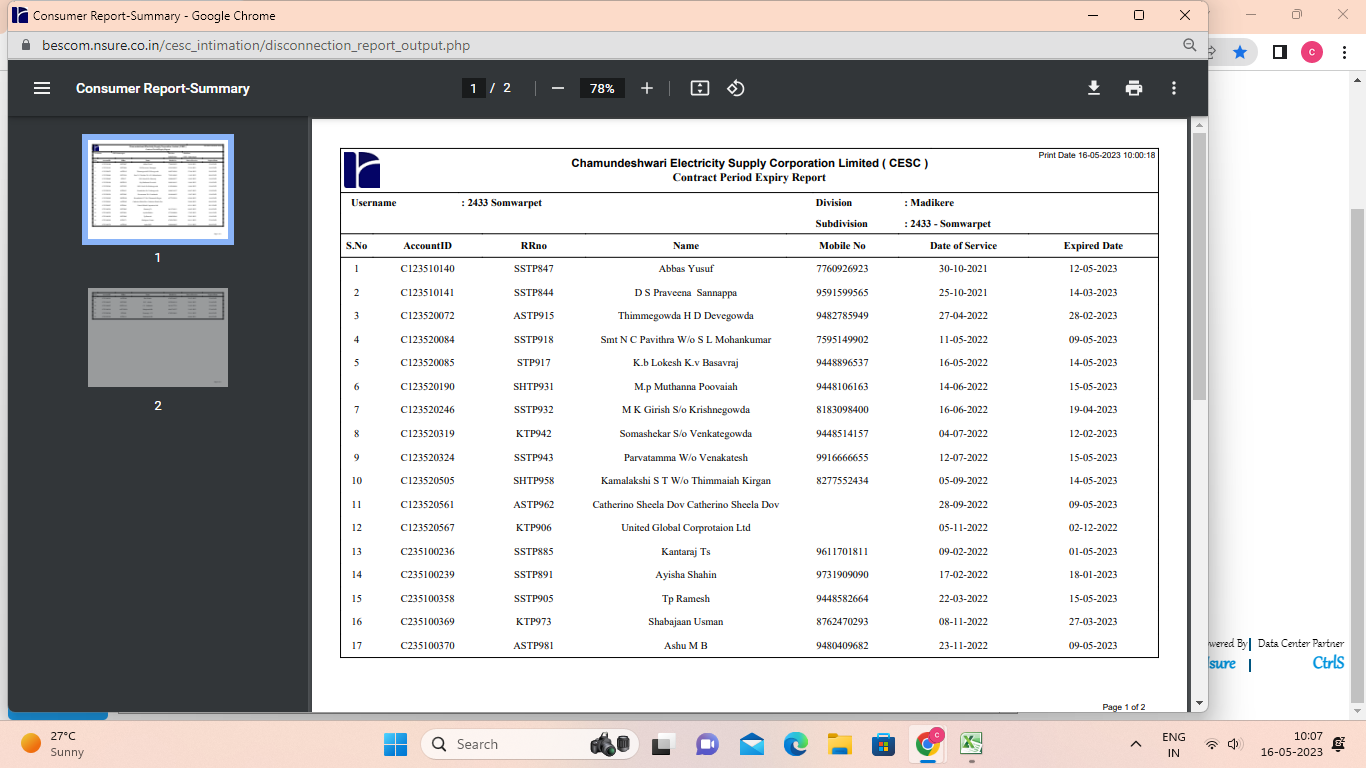Click the Chrome icon in the taskbar
The width and height of the screenshot is (1366, 768).
928,744
